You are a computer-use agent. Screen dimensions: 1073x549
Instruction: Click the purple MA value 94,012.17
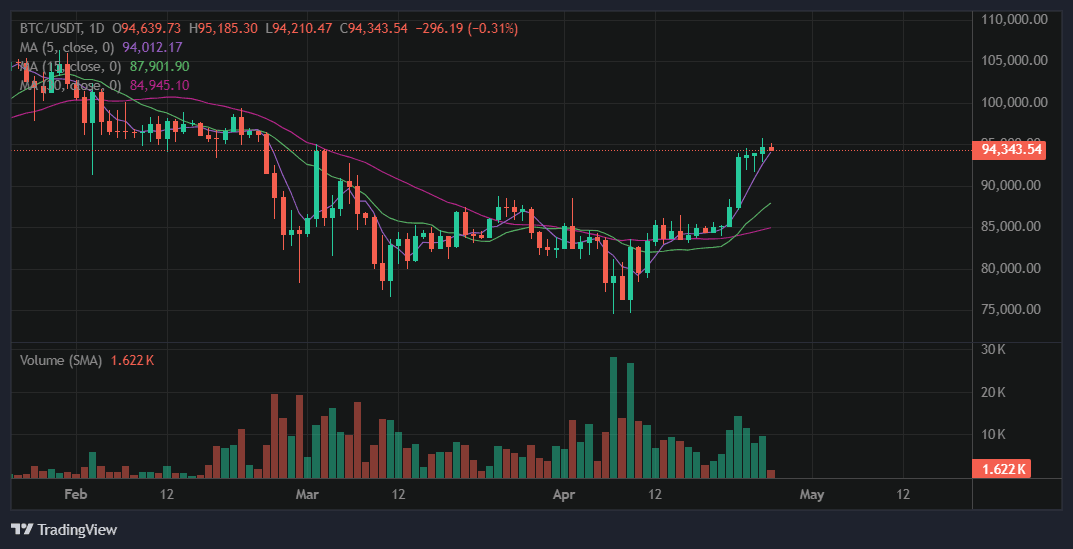coord(152,47)
